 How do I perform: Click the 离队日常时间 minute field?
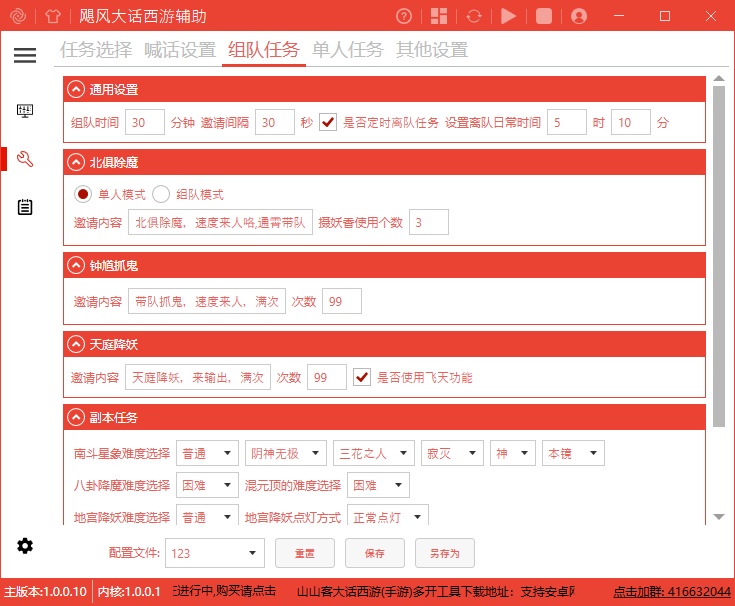click(631, 122)
